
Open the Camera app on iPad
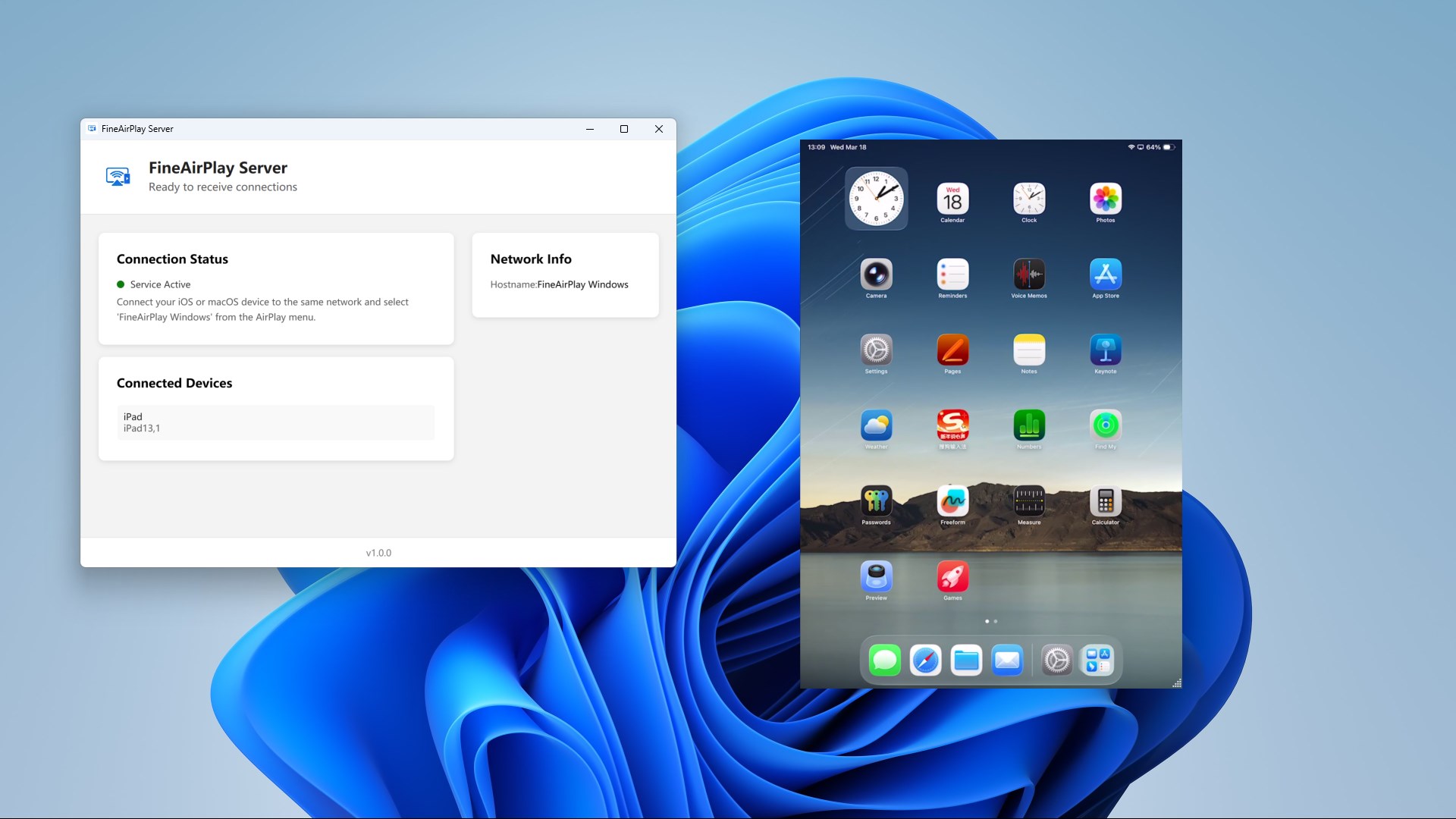click(x=876, y=275)
